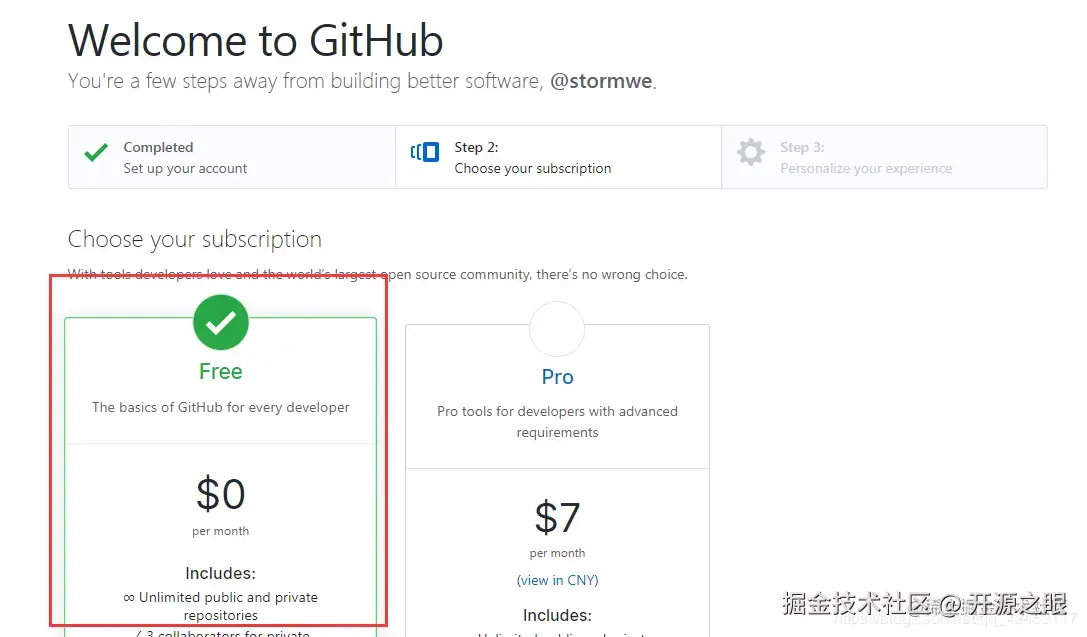1087x637 pixels.
Task: Click the blue Step 2 icon
Action: tap(425, 152)
